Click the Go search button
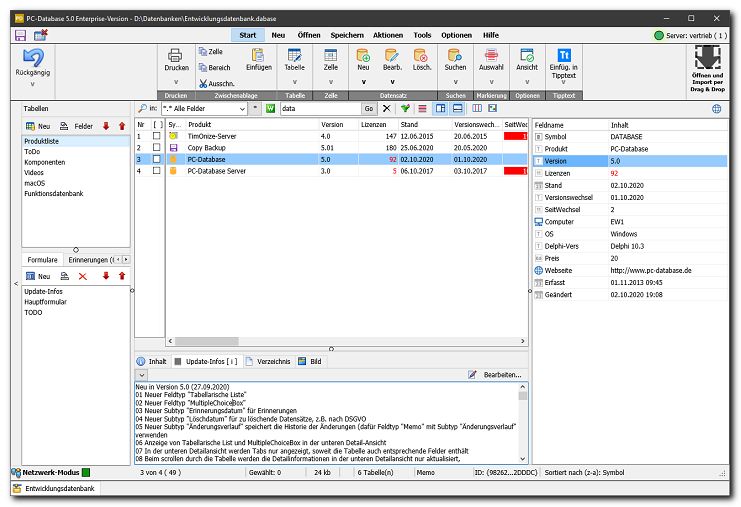741x507 pixels. click(369, 109)
